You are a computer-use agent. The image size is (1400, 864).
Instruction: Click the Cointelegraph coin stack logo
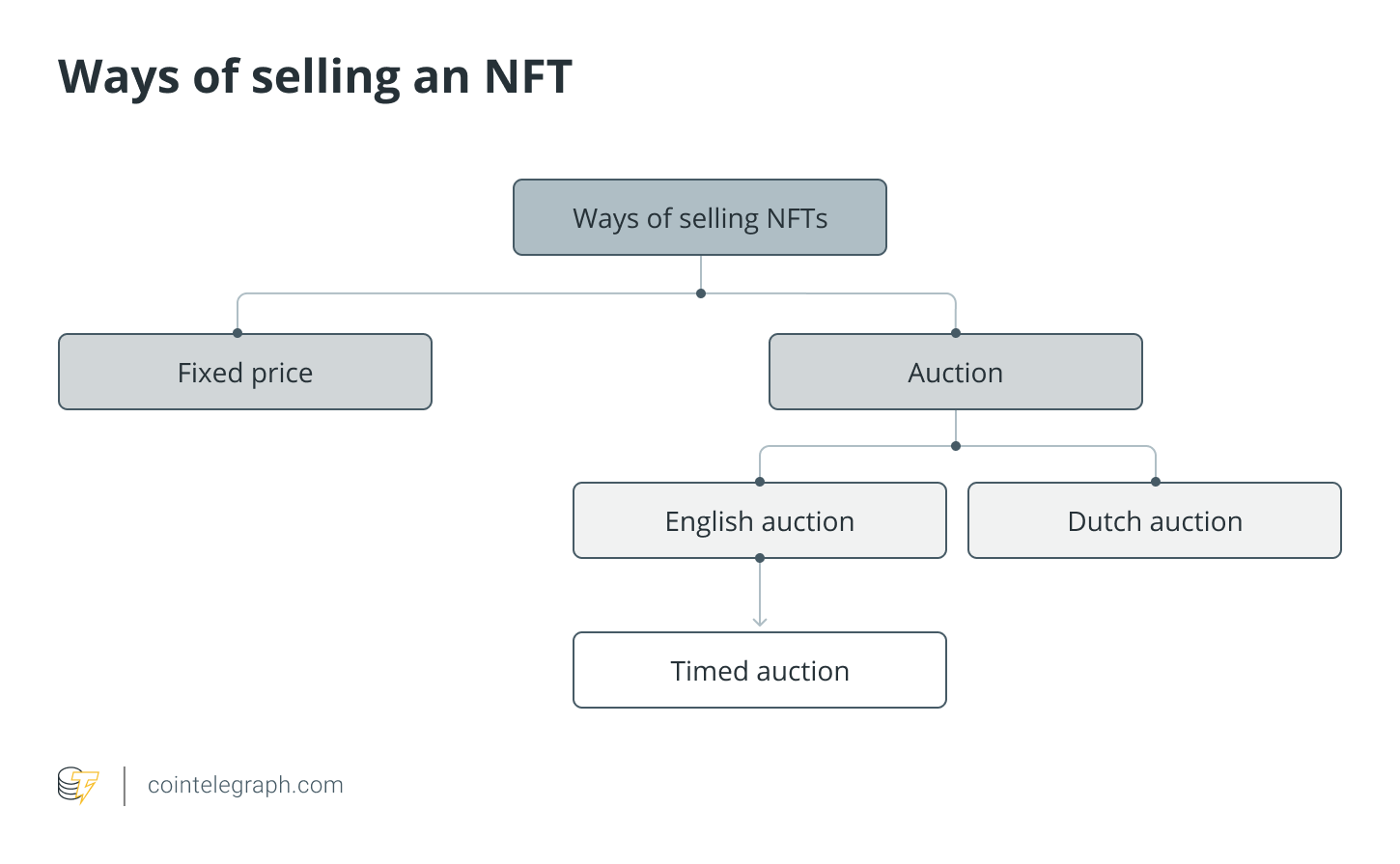(78, 785)
